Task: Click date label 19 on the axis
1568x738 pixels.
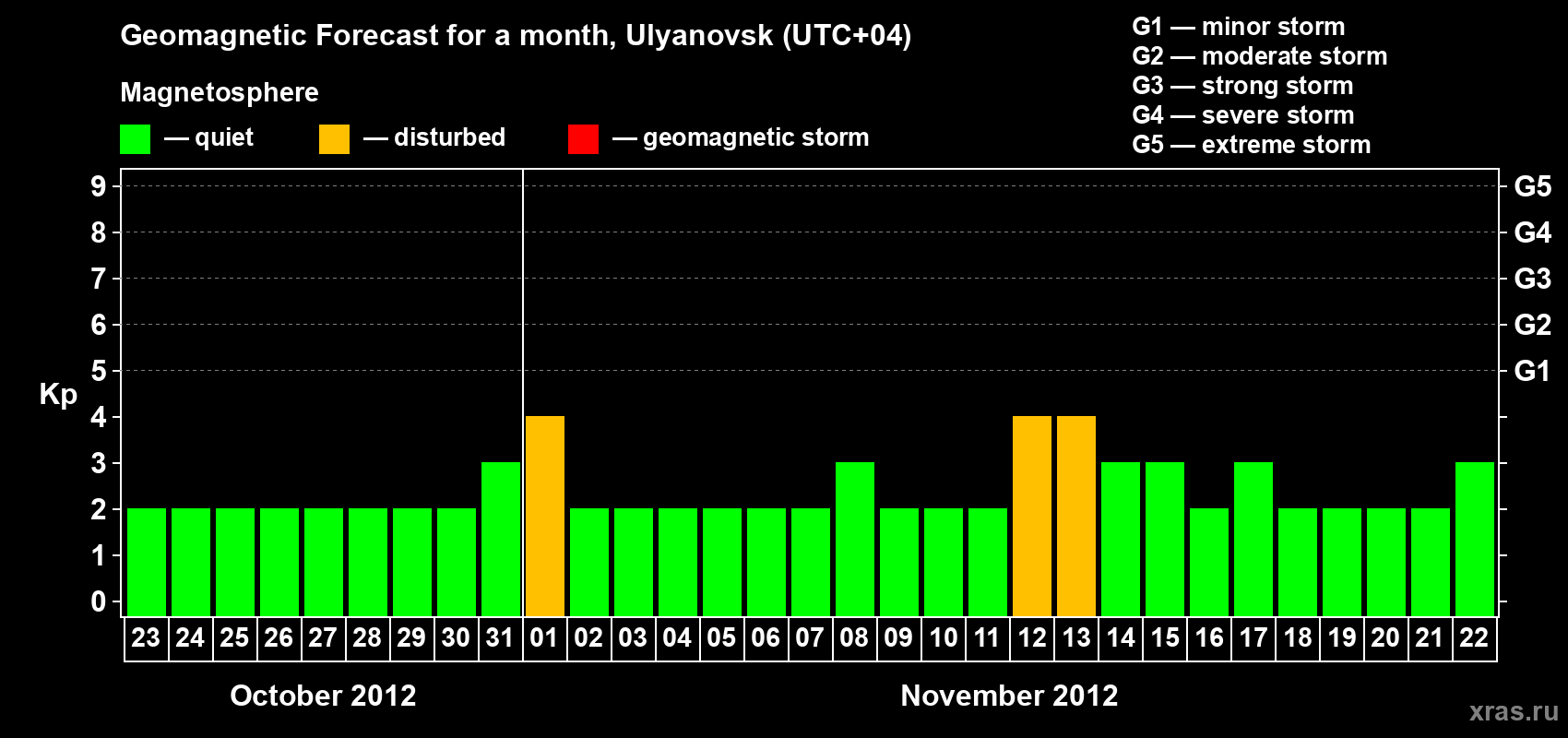Action: click(1341, 637)
